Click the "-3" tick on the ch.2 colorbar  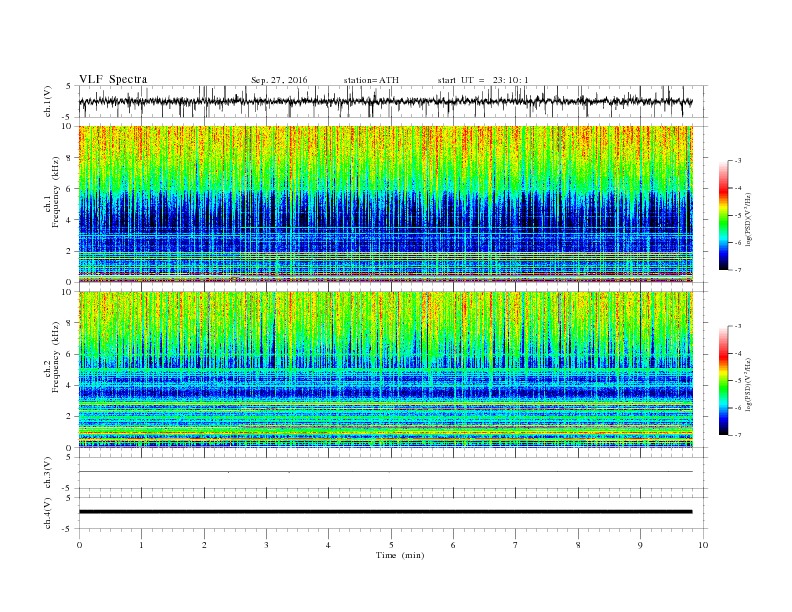[738, 326]
